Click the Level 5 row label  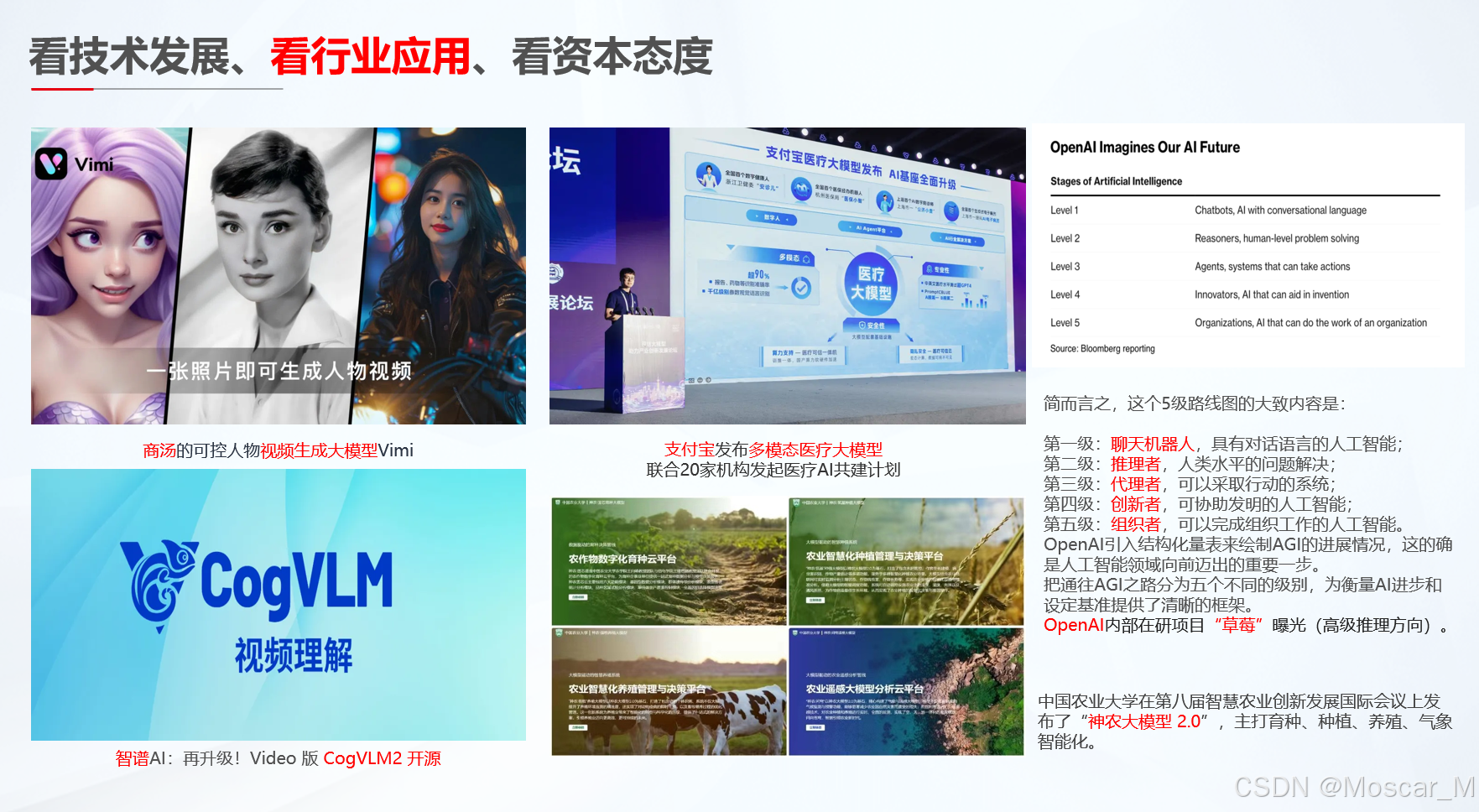1065,323
